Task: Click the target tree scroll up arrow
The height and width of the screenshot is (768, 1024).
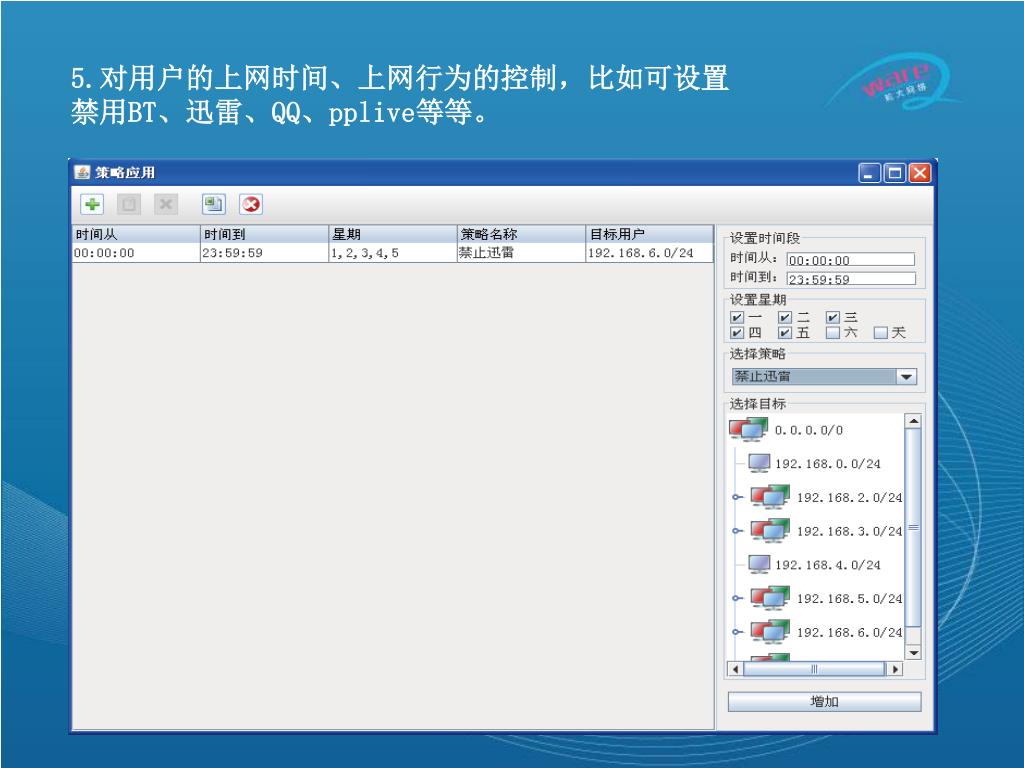Action: 913,421
